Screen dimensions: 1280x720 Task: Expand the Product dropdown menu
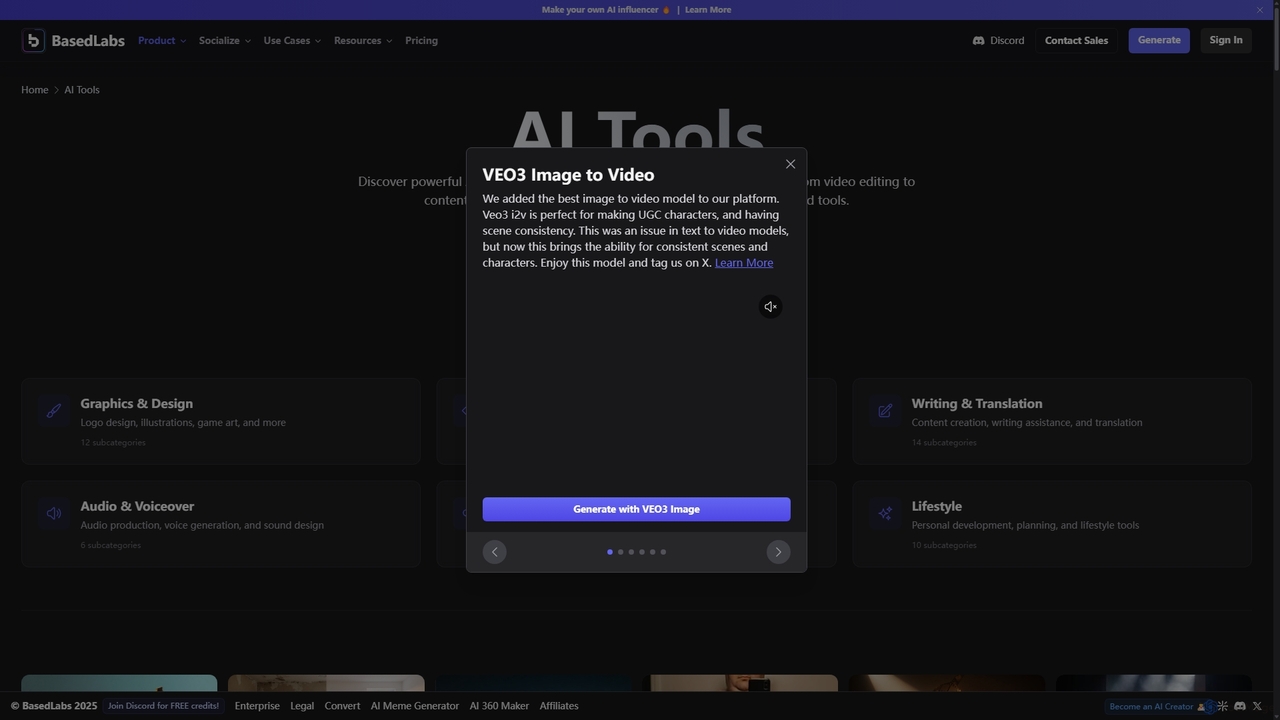click(x=162, y=41)
